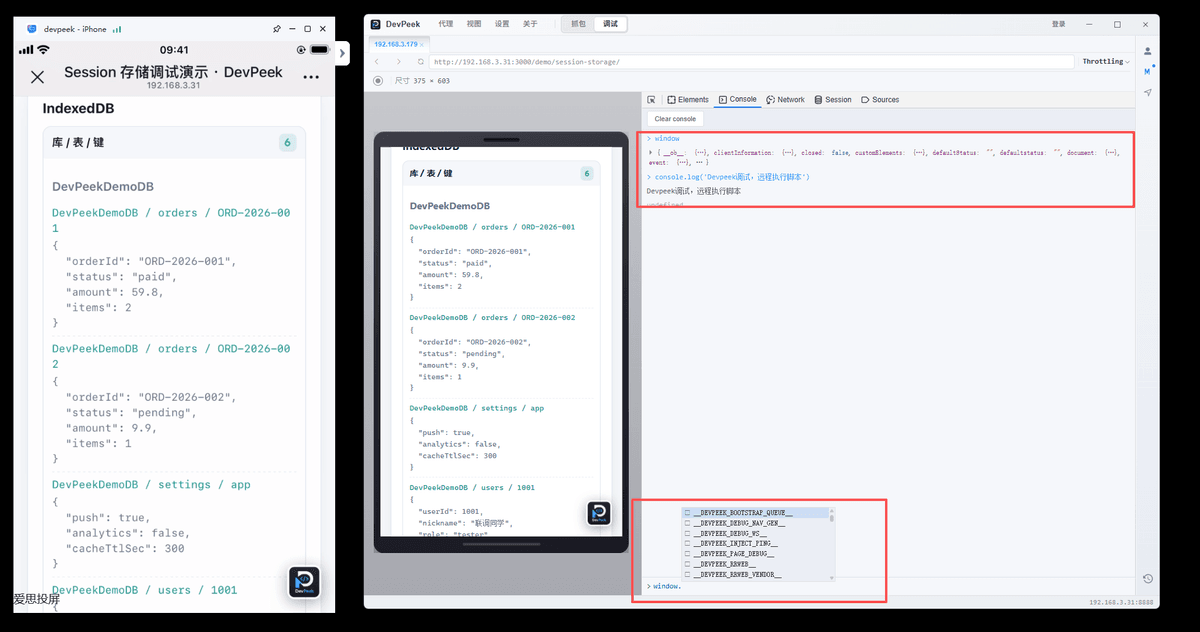Viewport: 1200px width, 632px height.
Task: Click the Clear console button
Action: pos(675,119)
